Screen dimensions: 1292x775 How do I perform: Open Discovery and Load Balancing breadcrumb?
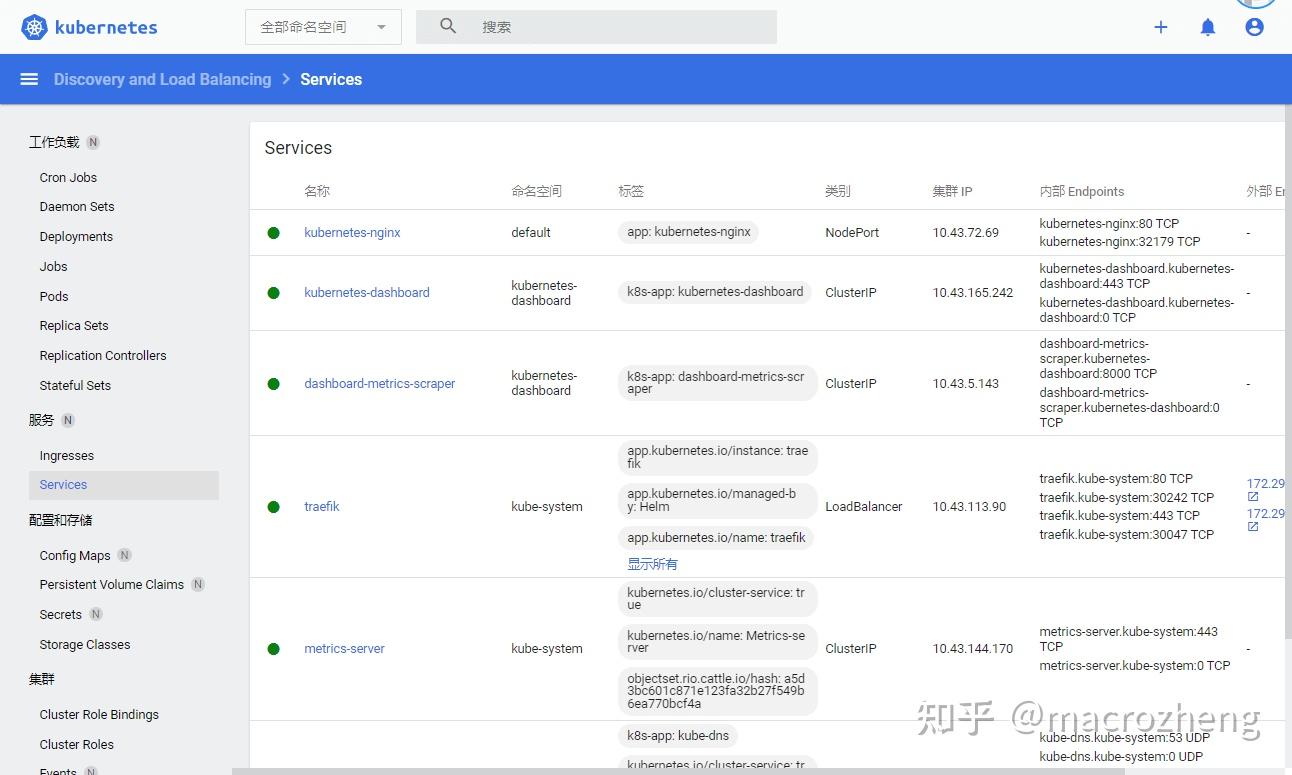162,79
